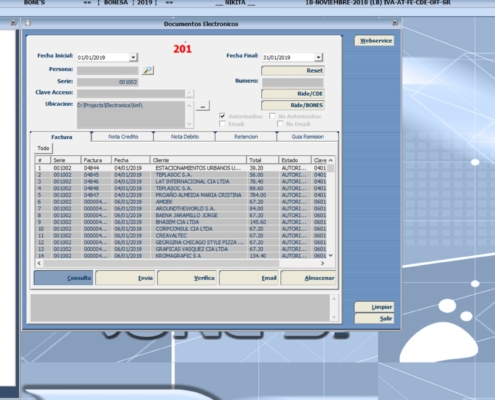Click the Consulta button

tap(63, 278)
